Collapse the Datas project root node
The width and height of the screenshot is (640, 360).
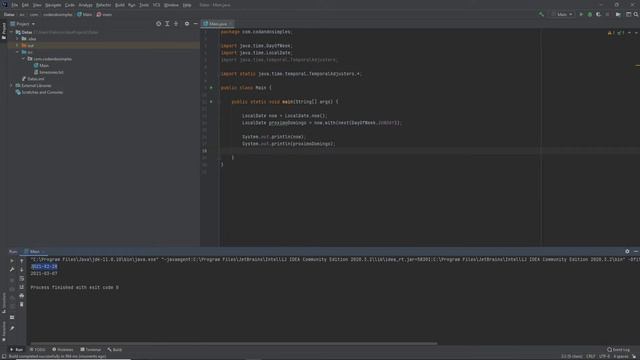point(11,32)
